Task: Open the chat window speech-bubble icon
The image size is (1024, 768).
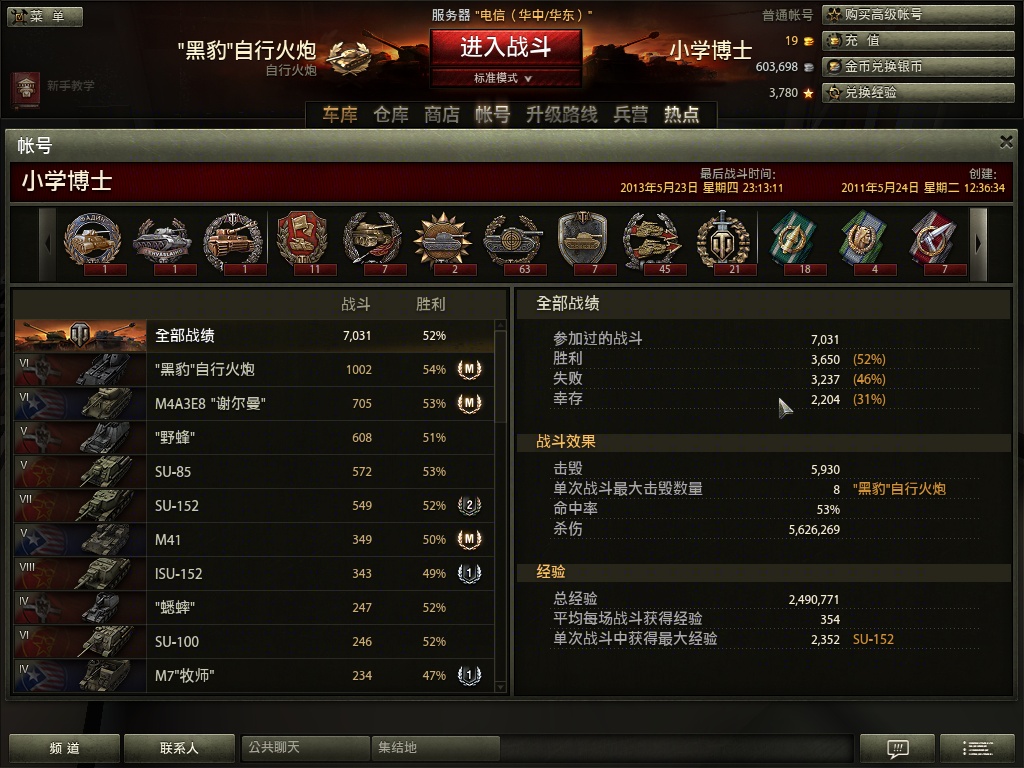Action: click(x=898, y=748)
